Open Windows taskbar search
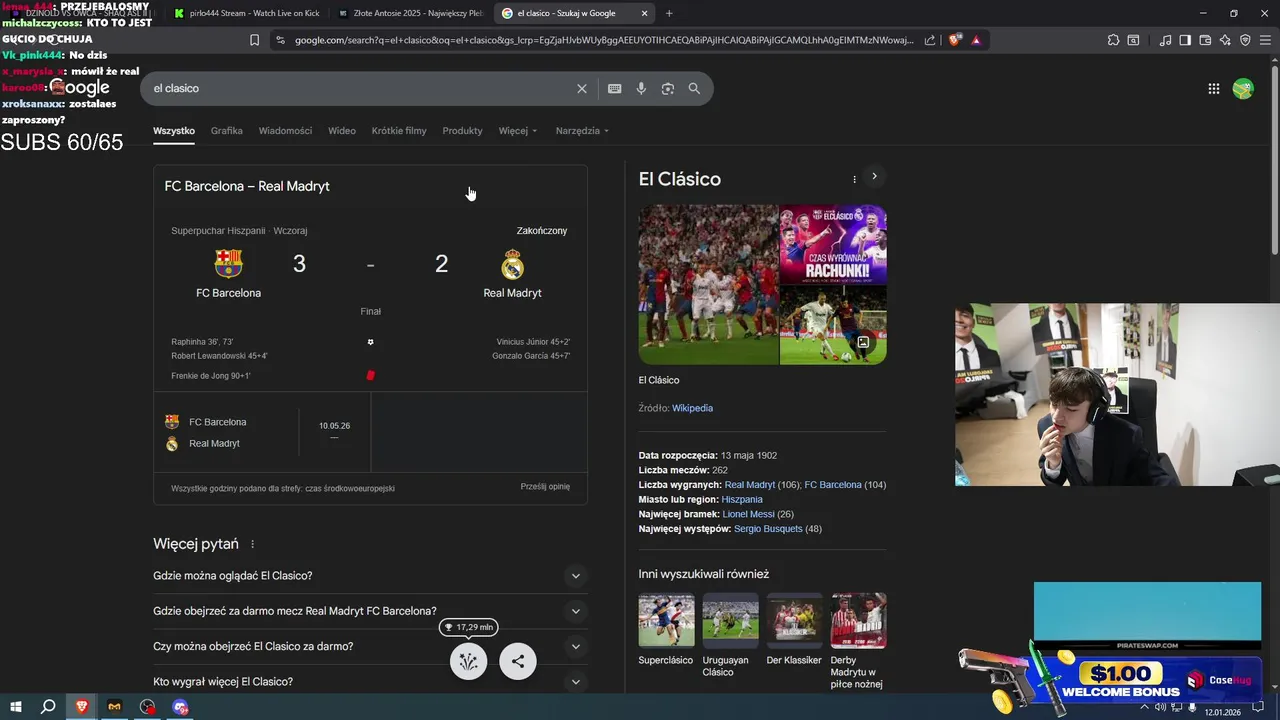 (48, 707)
